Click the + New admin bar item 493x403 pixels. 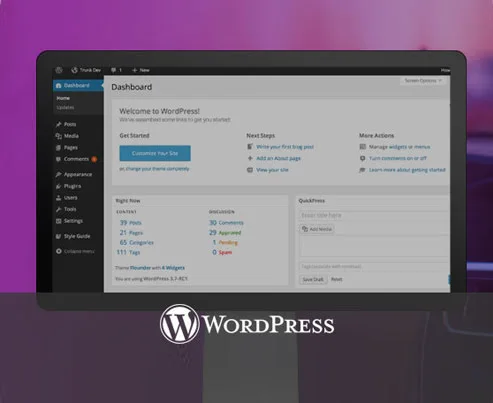[x=141, y=70]
